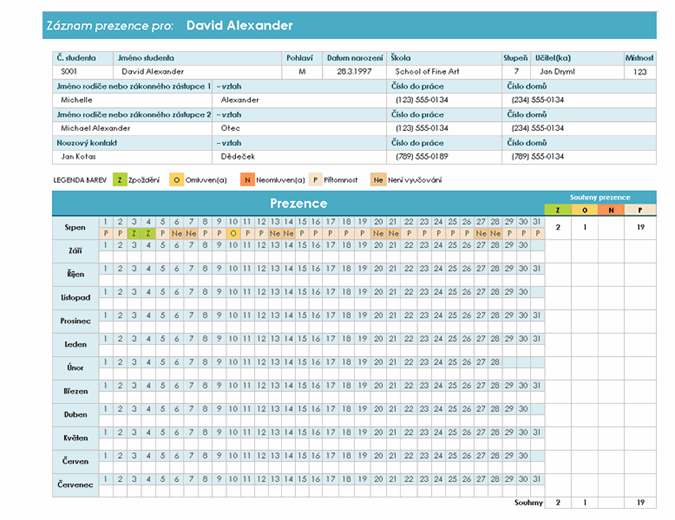
Task: Select the yellow O attendance cell in Srpen
Action: [x=233, y=233]
